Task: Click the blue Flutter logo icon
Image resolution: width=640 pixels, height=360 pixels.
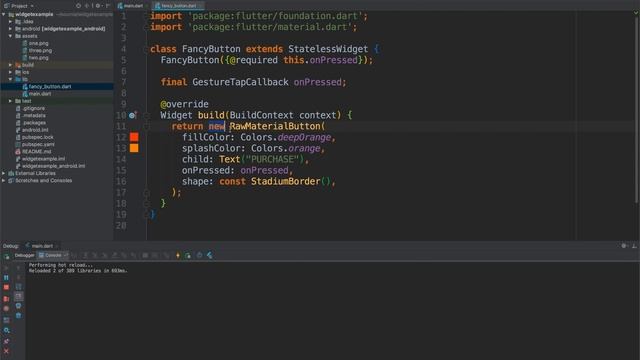Action: pyautogui.click(x=209, y=256)
